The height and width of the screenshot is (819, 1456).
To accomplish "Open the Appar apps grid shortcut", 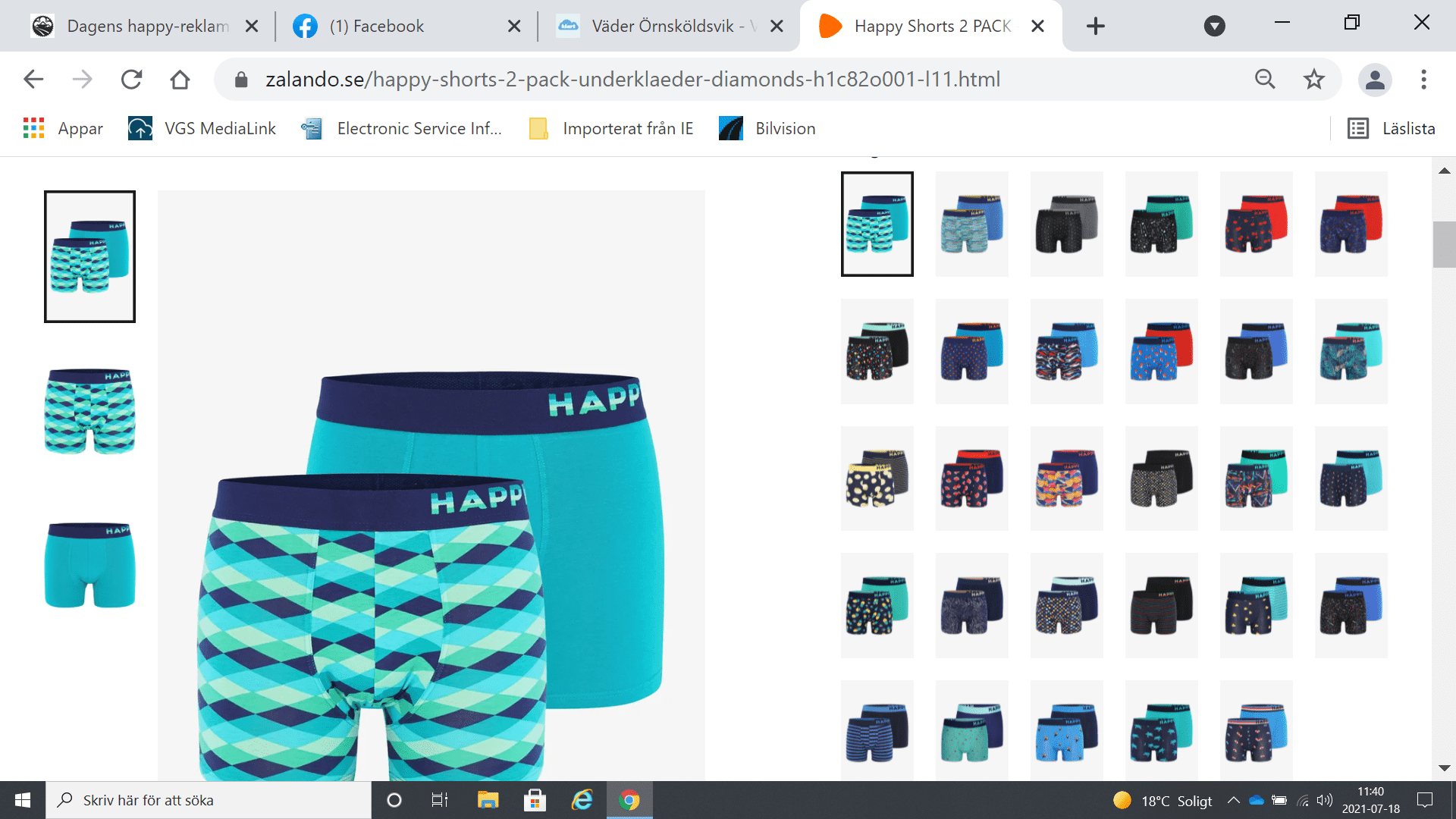I will tap(64, 128).
